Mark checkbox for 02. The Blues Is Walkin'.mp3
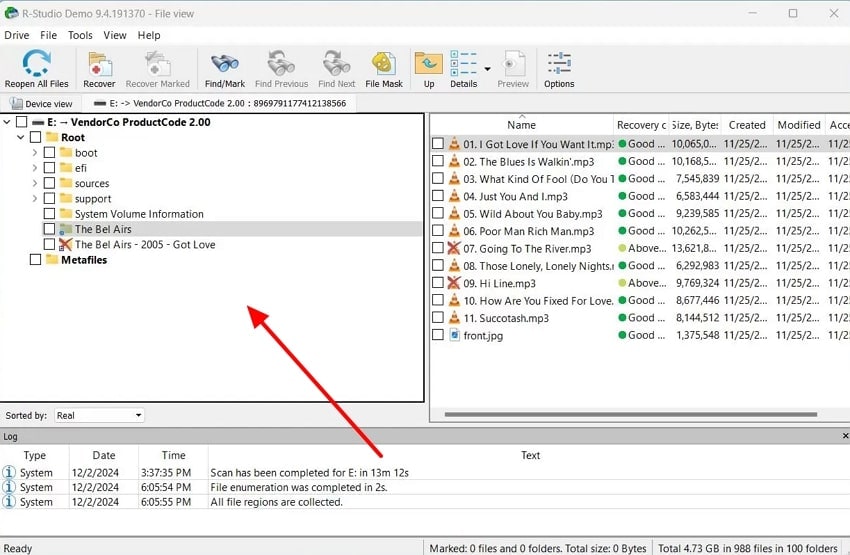The height and width of the screenshot is (555, 850). (438, 161)
